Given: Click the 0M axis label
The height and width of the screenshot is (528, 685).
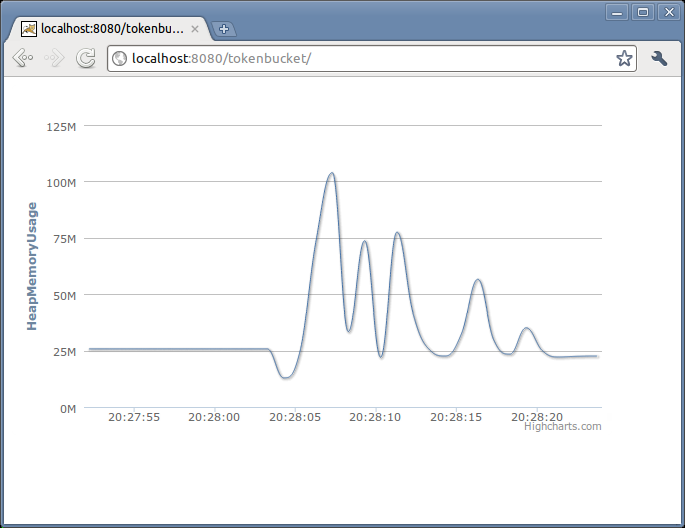Looking at the screenshot, I should coord(68,409).
